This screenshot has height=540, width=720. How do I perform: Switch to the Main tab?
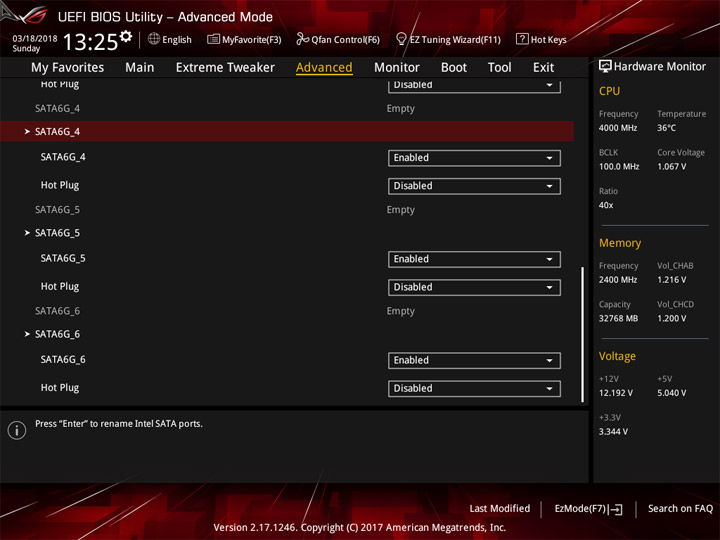click(140, 68)
